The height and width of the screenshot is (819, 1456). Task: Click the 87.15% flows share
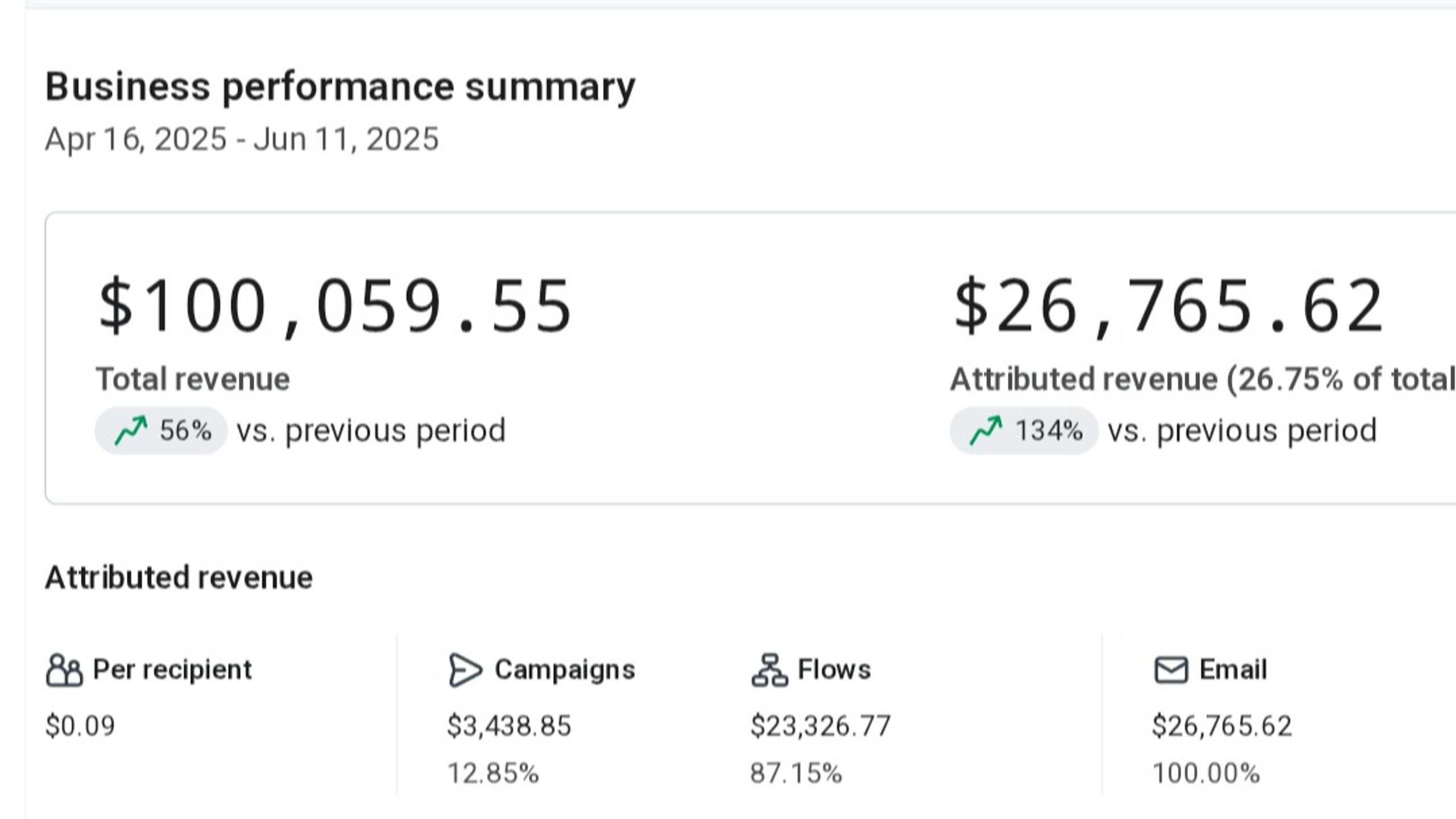point(796,773)
